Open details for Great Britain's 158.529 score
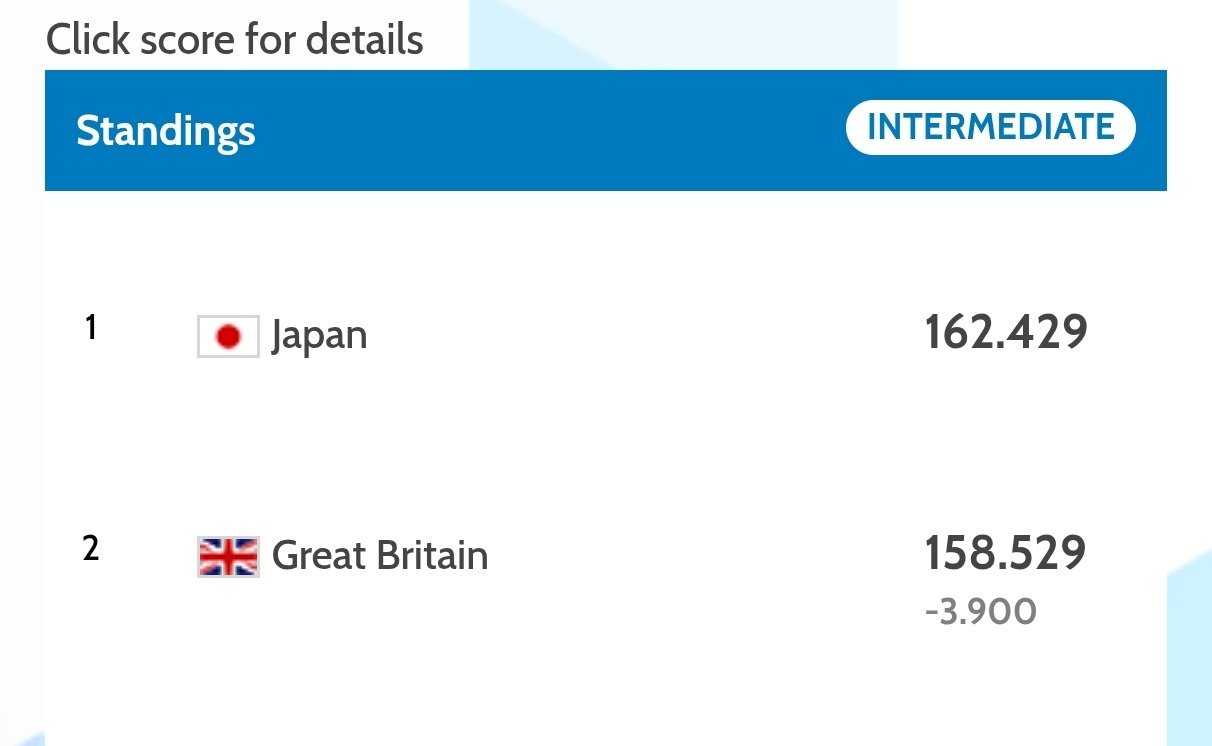This screenshot has height=746, width=1212. click(x=1005, y=553)
